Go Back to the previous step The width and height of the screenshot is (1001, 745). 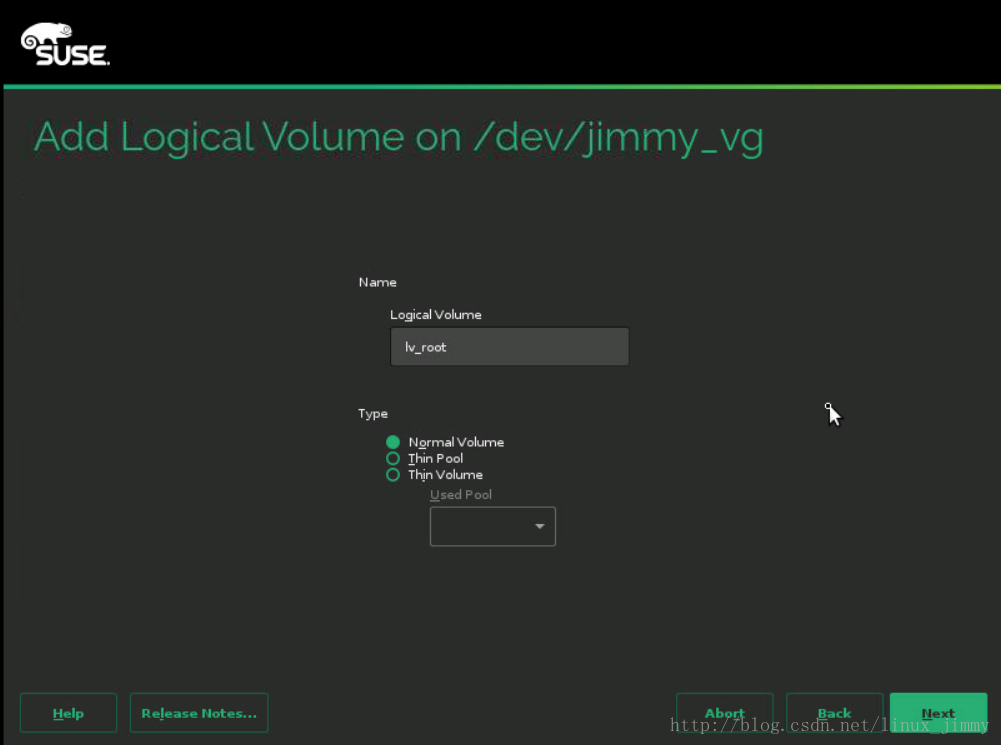pos(834,712)
